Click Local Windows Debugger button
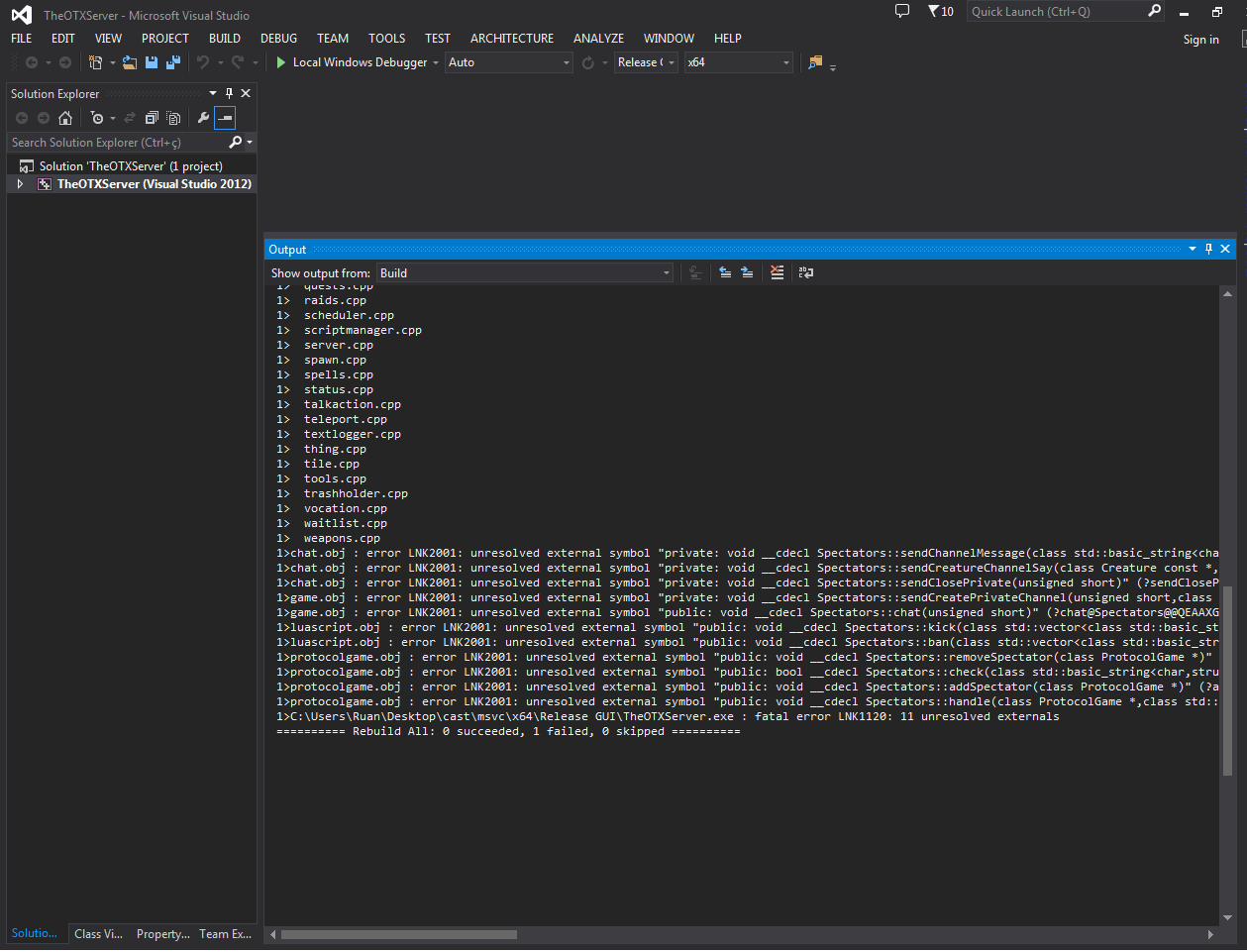 point(353,62)
